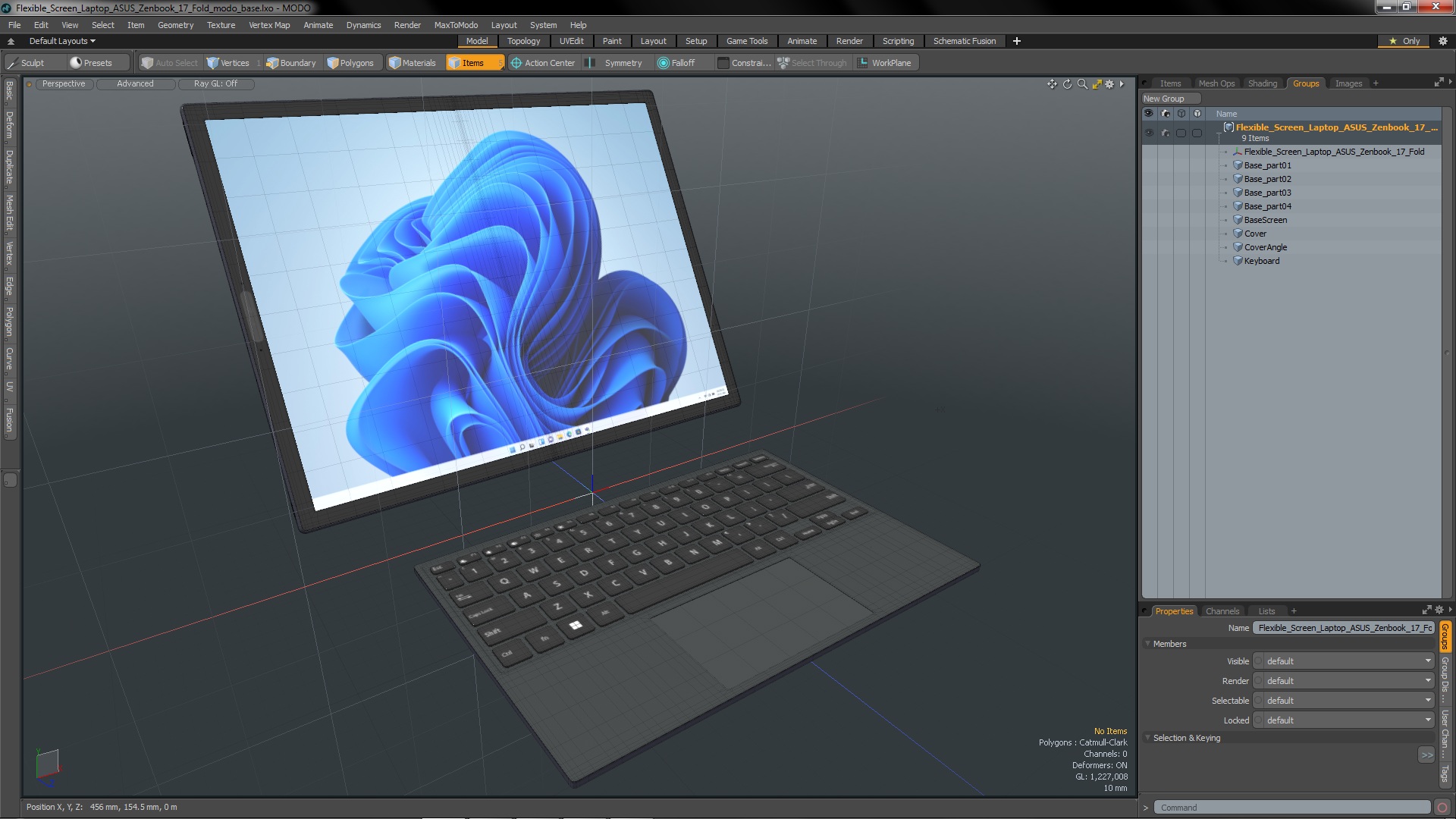Click the eye visibility column header icon
This screenshot has width=1456, height=819.
[x=1149, y=114]
